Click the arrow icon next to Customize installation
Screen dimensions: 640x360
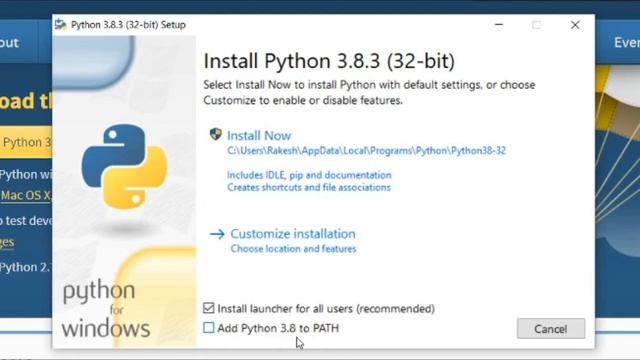[217, 234]
